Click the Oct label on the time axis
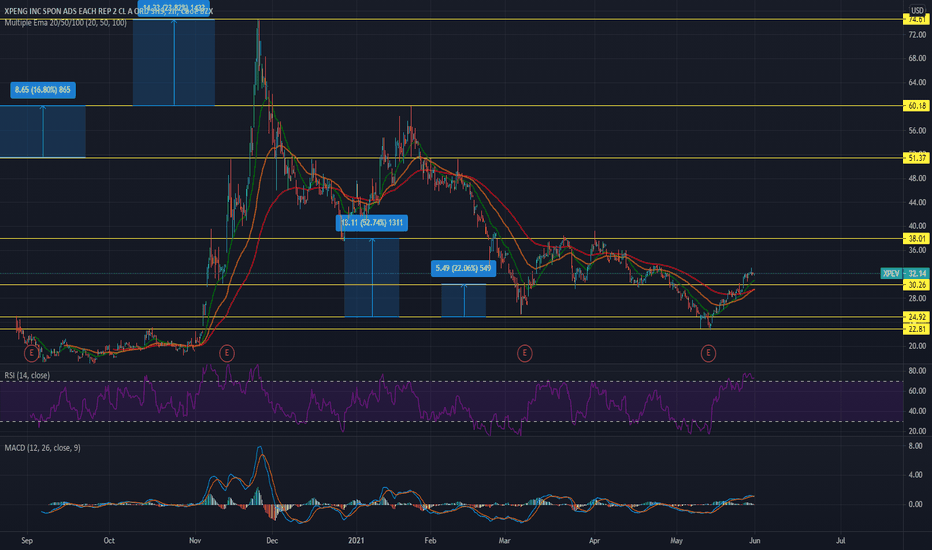 (109, 540)
